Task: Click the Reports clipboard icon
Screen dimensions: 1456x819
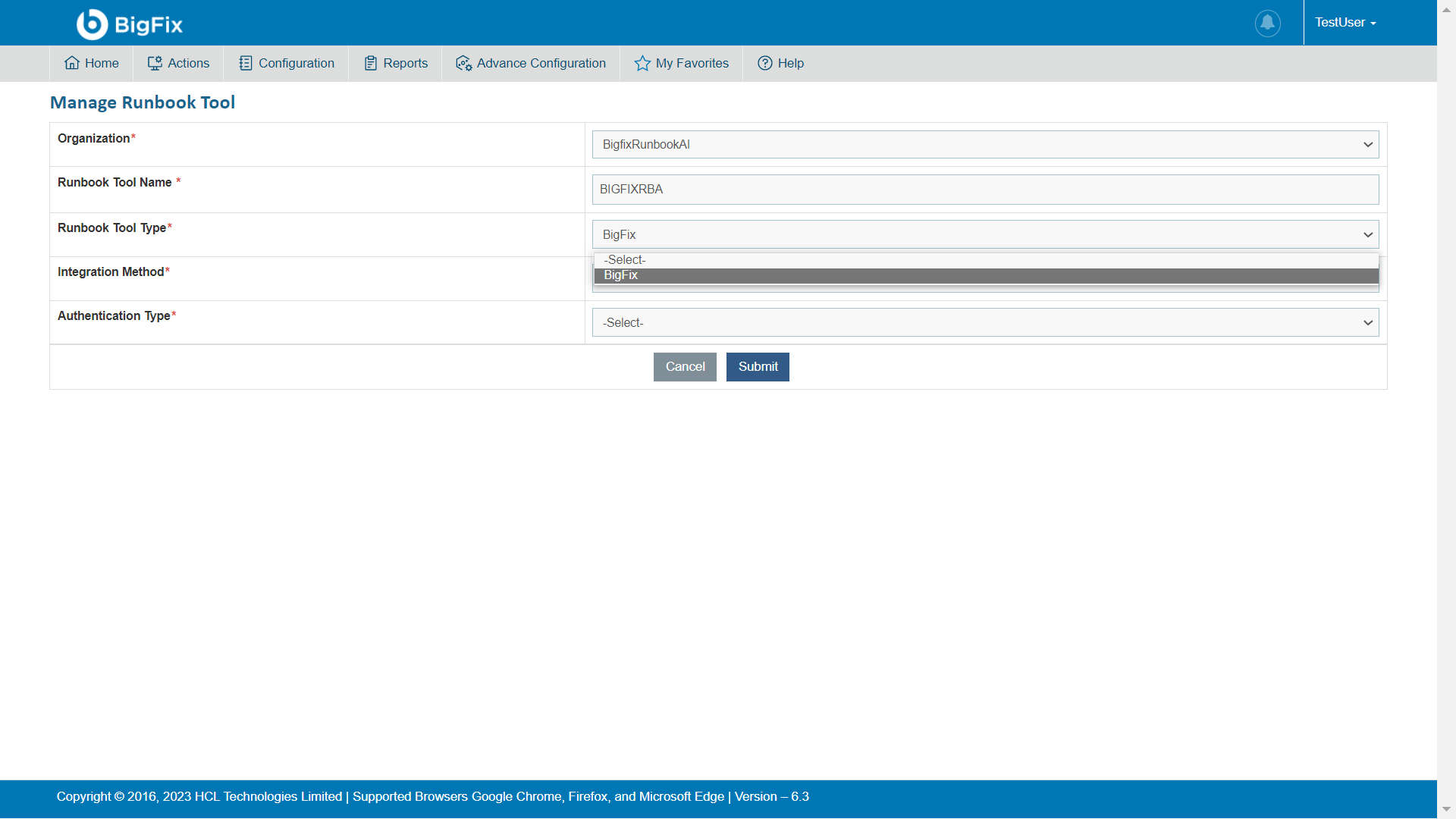Action: pyautogui.click(x=370, y=63)
